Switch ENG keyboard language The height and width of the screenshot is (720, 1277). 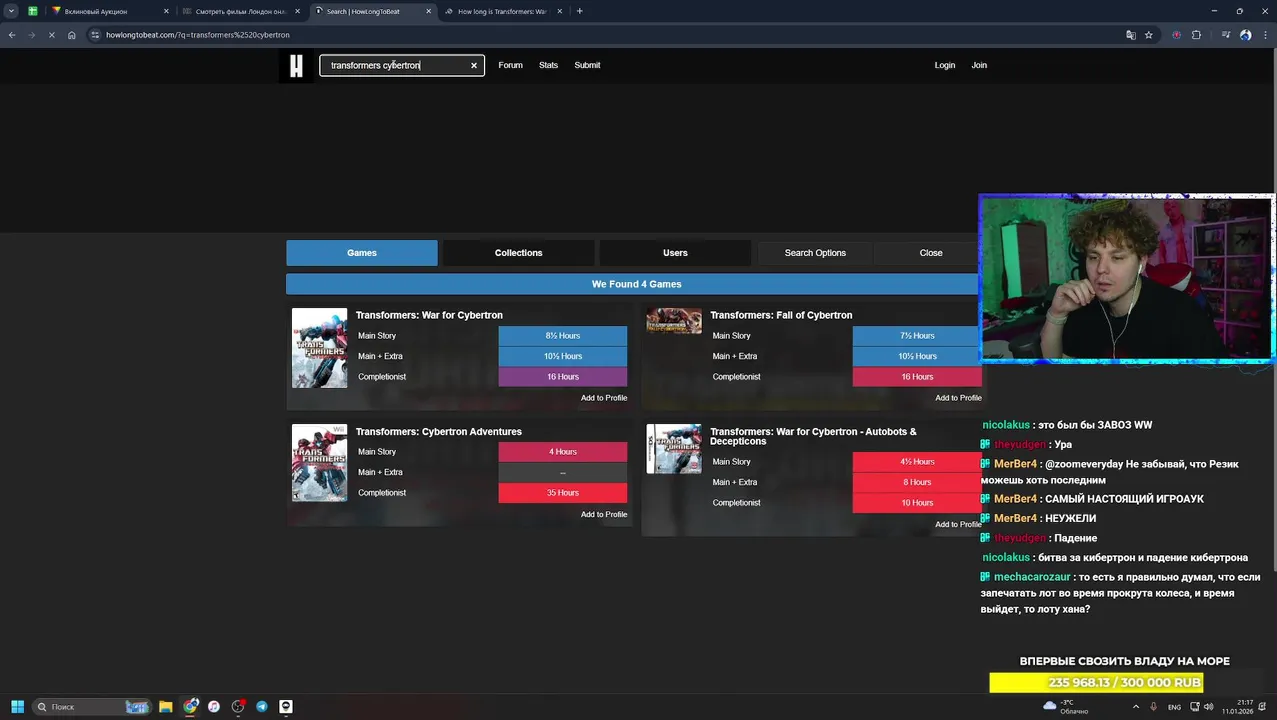(1174, 707)
